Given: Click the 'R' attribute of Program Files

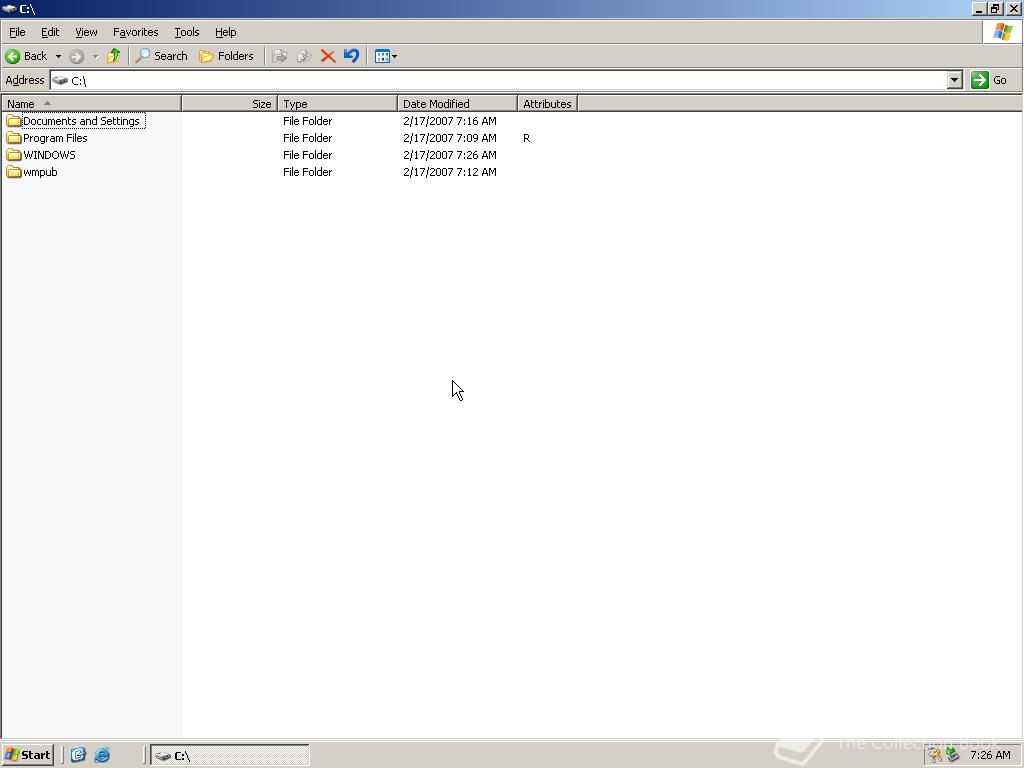Looking at the screenshot, I should pyautogui.click(x=526, y=138).
